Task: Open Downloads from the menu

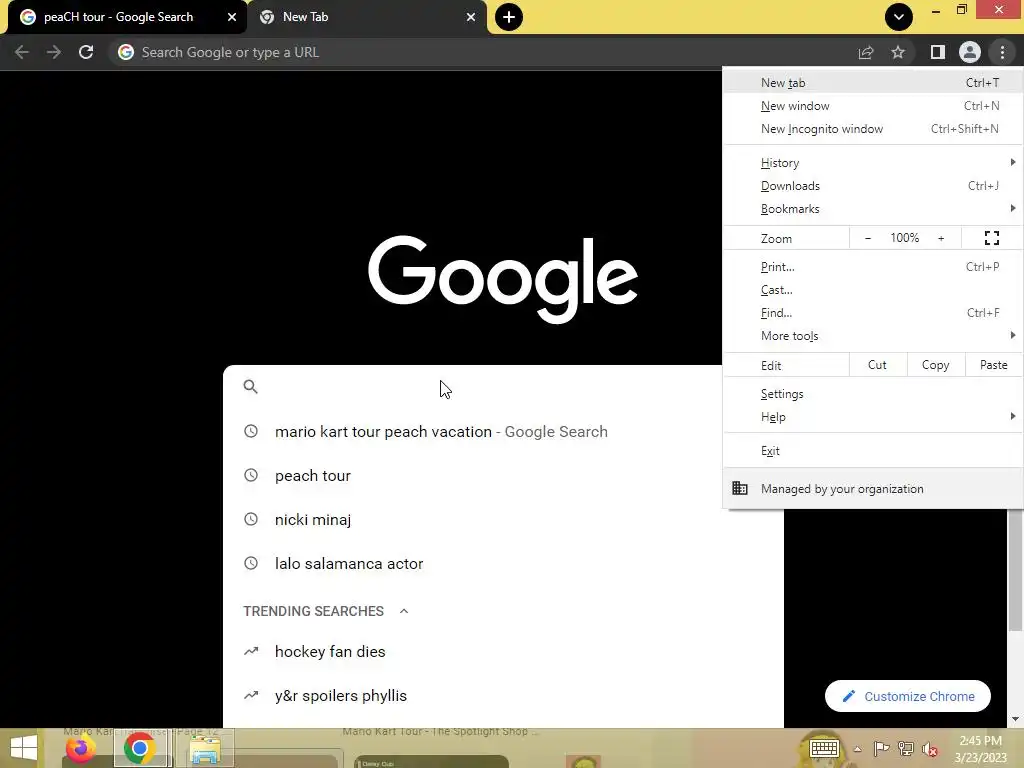Action: point(872,186)
